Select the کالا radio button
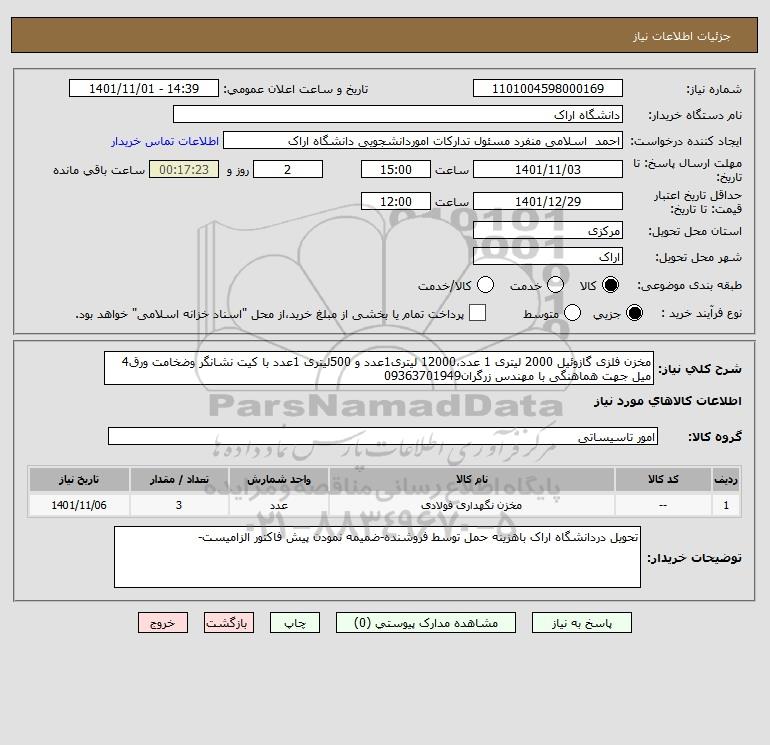This screenshot has height=745, width=770. [x=610, y=285]
